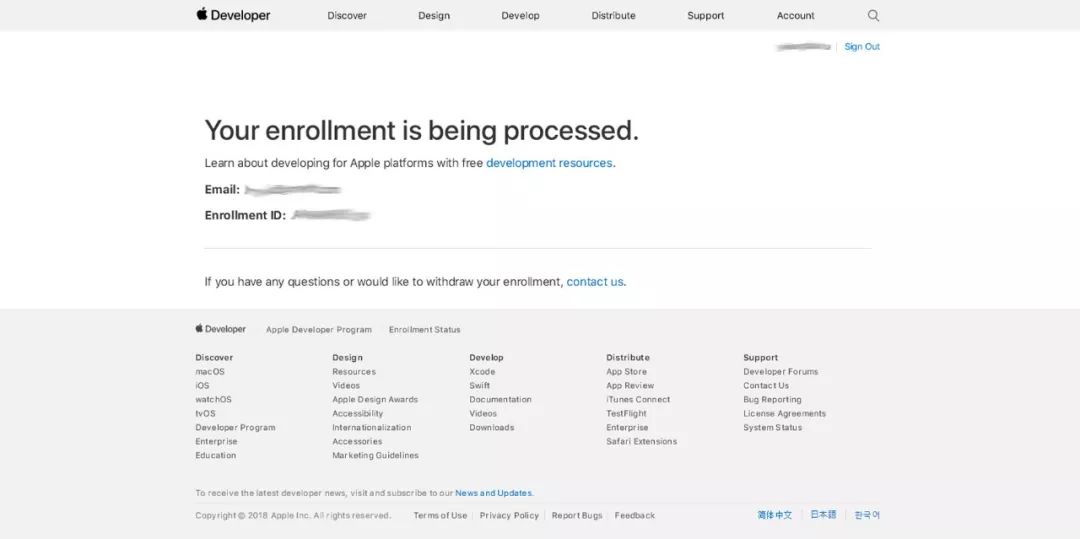
Task: Switch language to 日本語
Action: 823,515
